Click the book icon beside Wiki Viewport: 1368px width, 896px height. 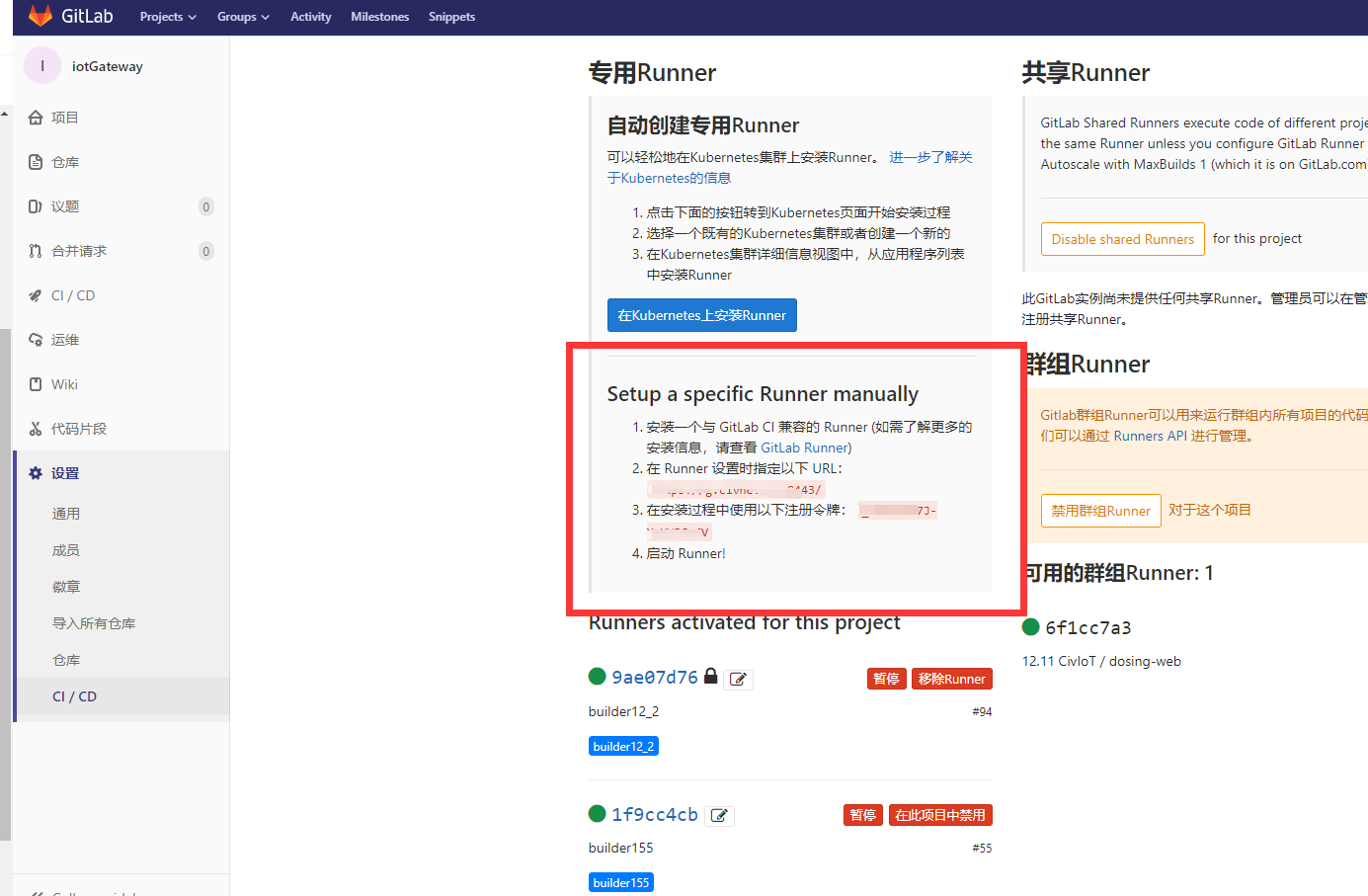36,384
